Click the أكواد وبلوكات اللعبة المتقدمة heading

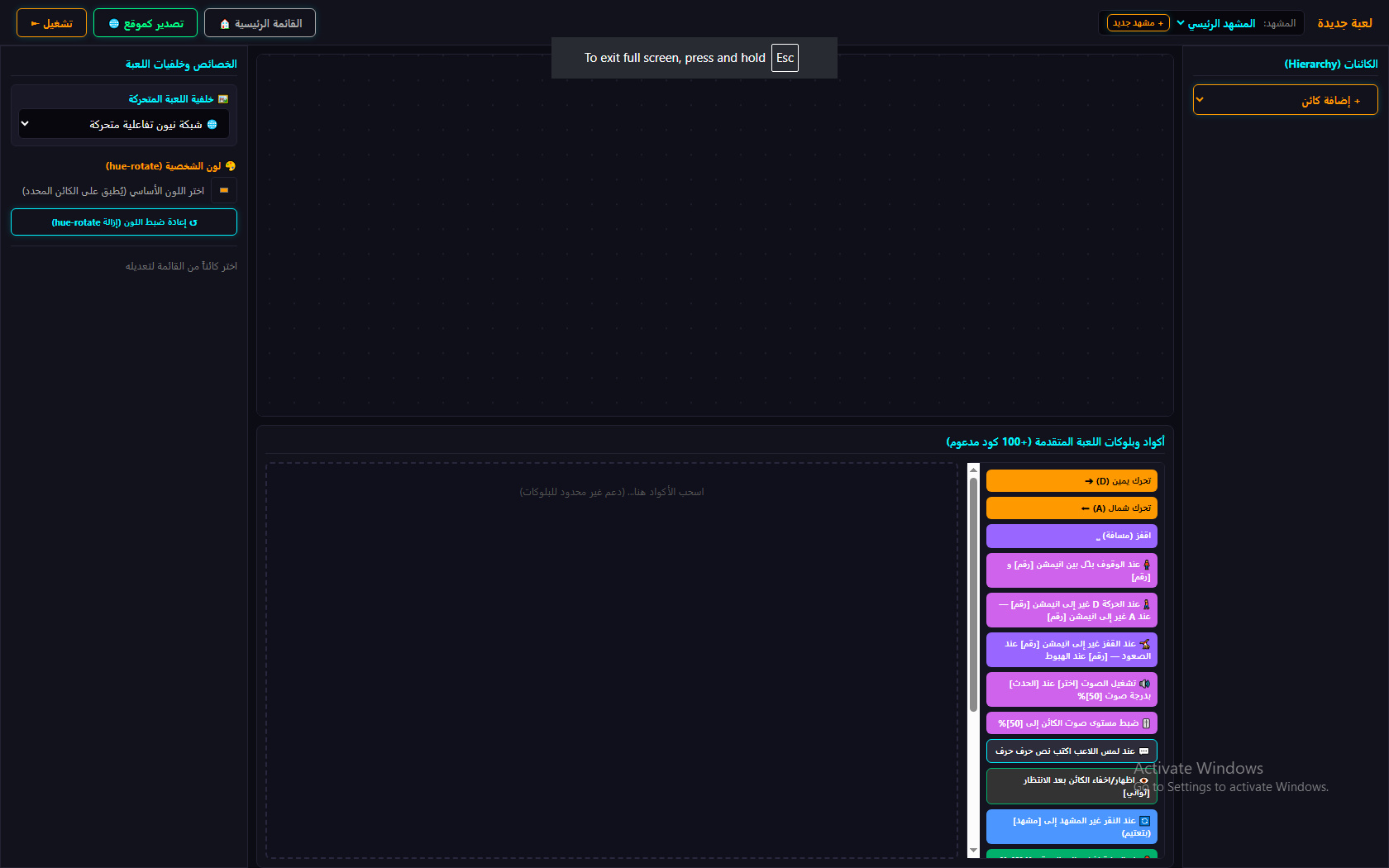pos(1055,442)
